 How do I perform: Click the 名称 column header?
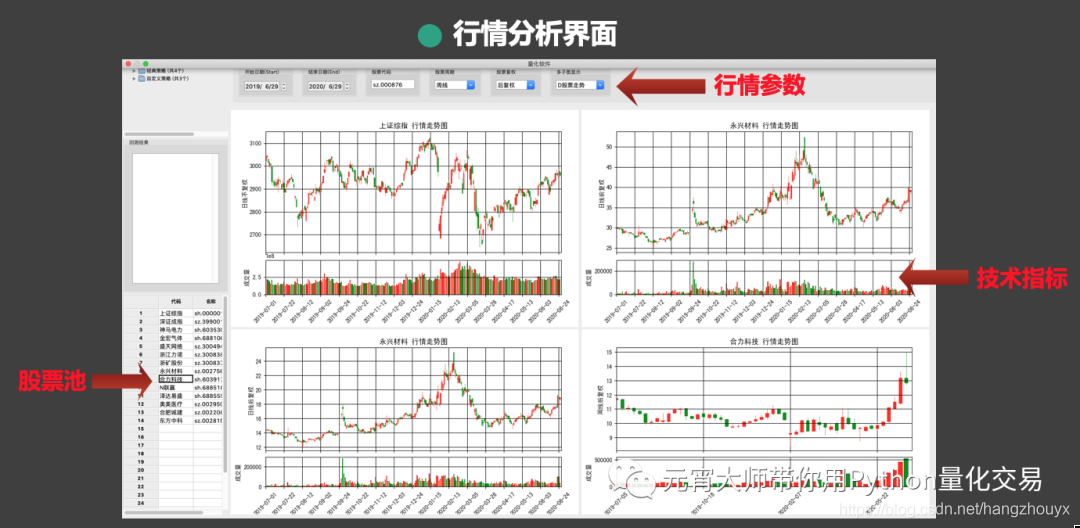click(x=207, y=302)
